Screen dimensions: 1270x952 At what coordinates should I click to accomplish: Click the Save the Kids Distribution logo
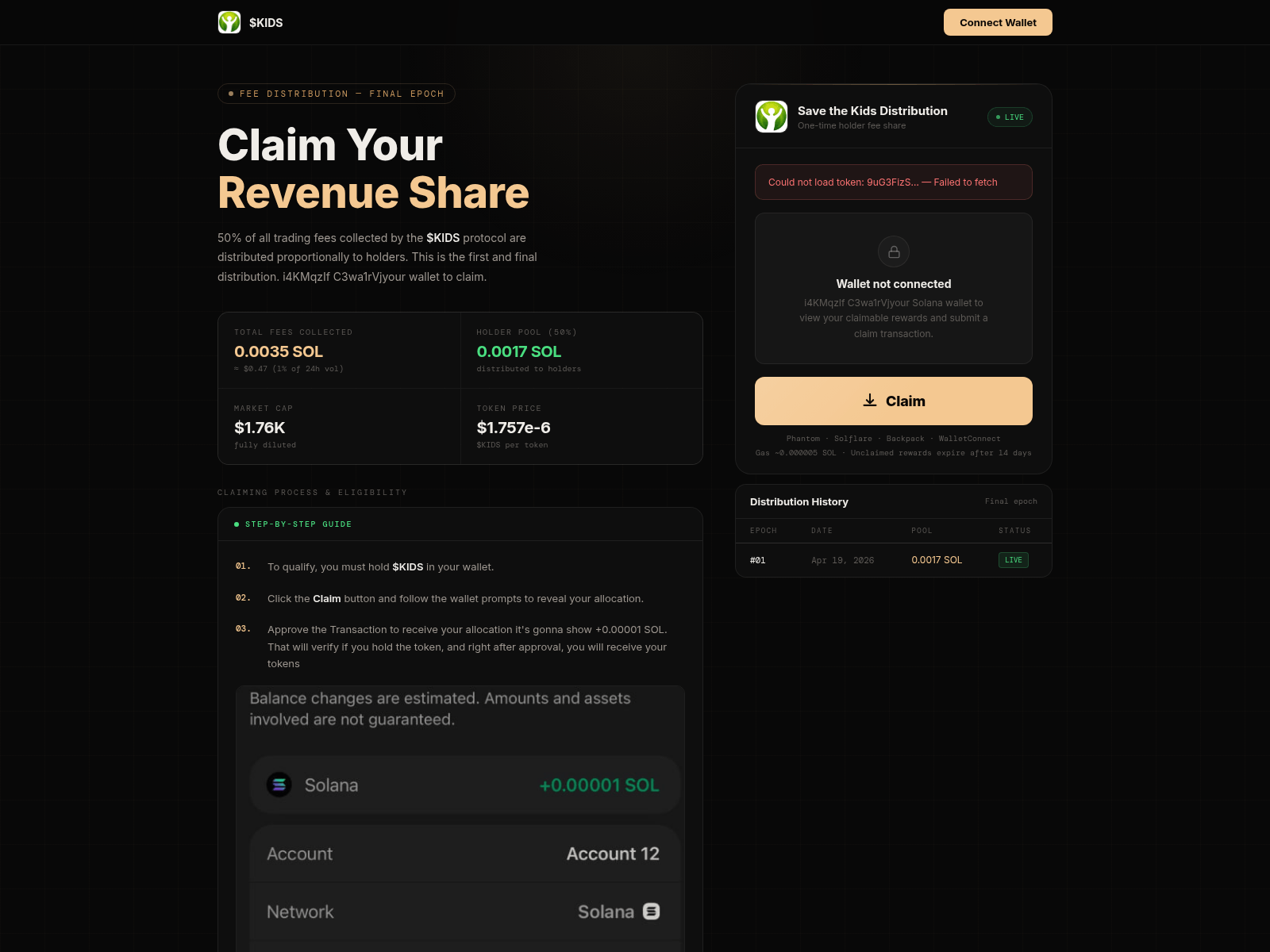click(772, 117)
